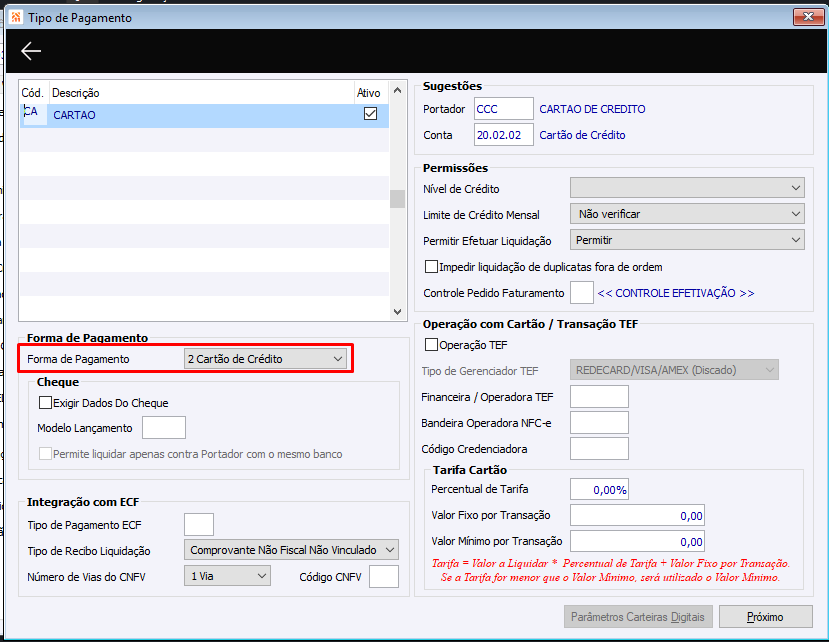The image size is (829, 642).
Task: Enable the Operação TEF checkbox
Action: tap(431, 345)
